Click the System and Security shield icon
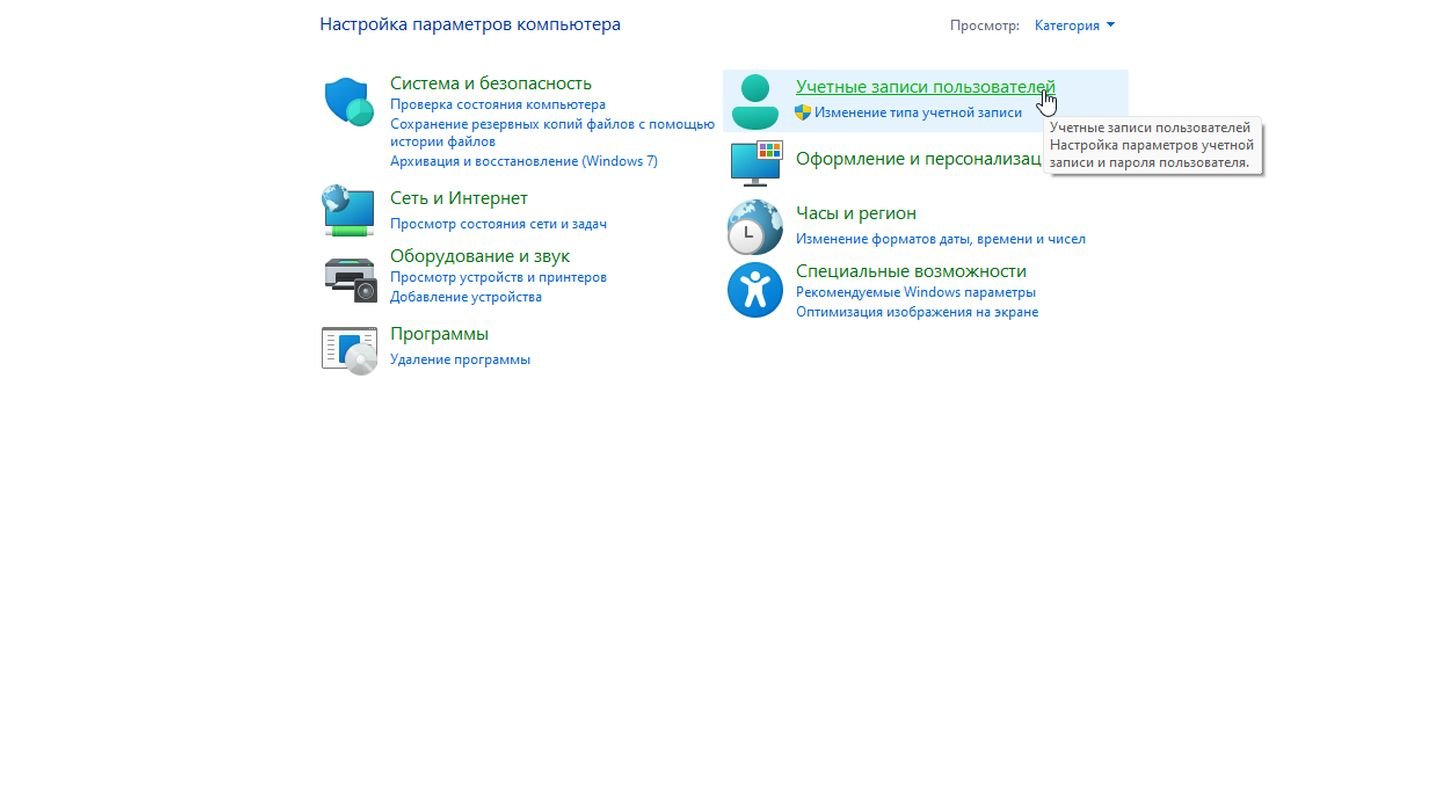The image size is (1440, 800). pyautogui.click(x=349, y=102)
